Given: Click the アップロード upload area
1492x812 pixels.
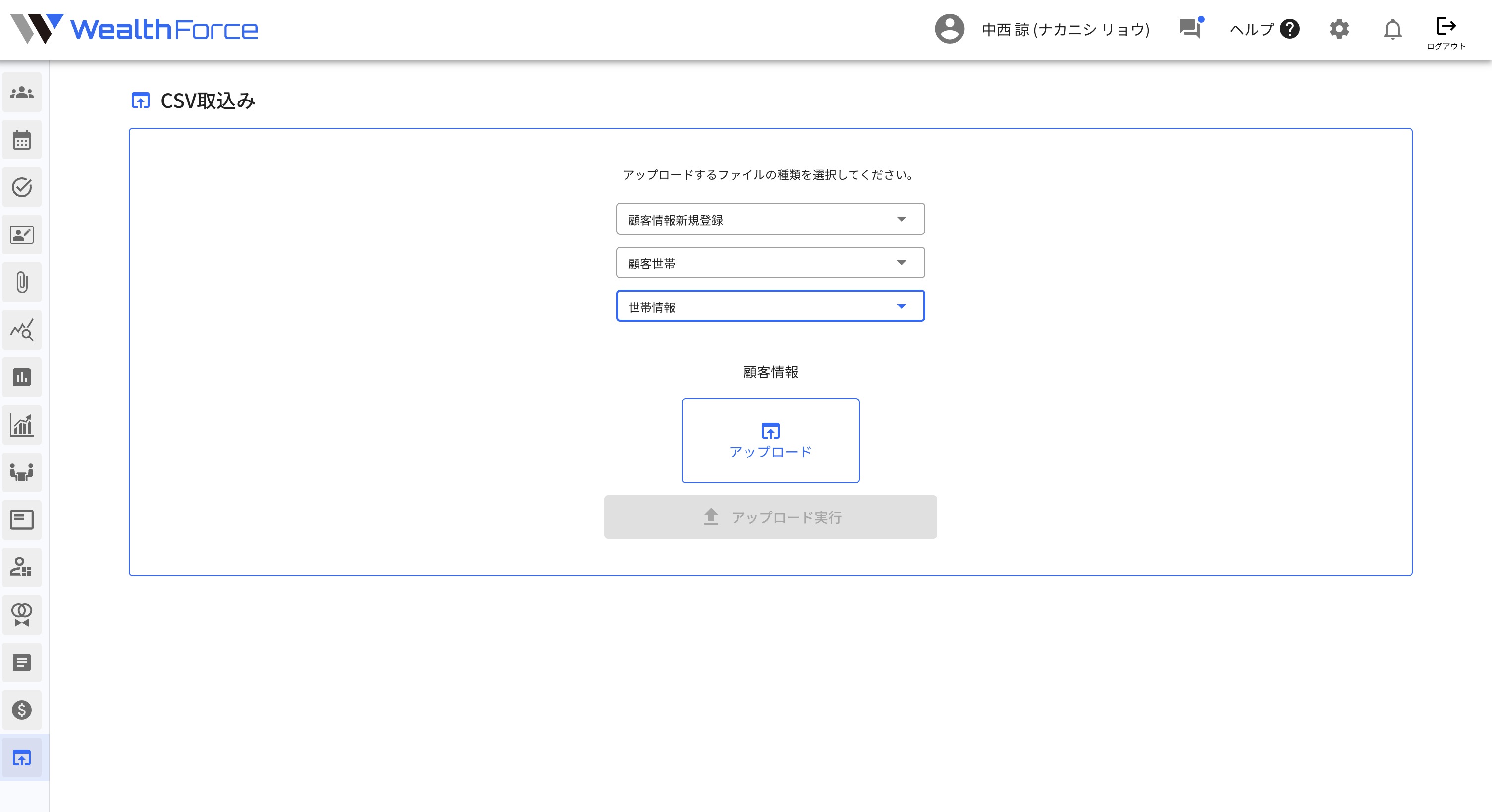Looking at the screenshot, I should tap(770, 440).
